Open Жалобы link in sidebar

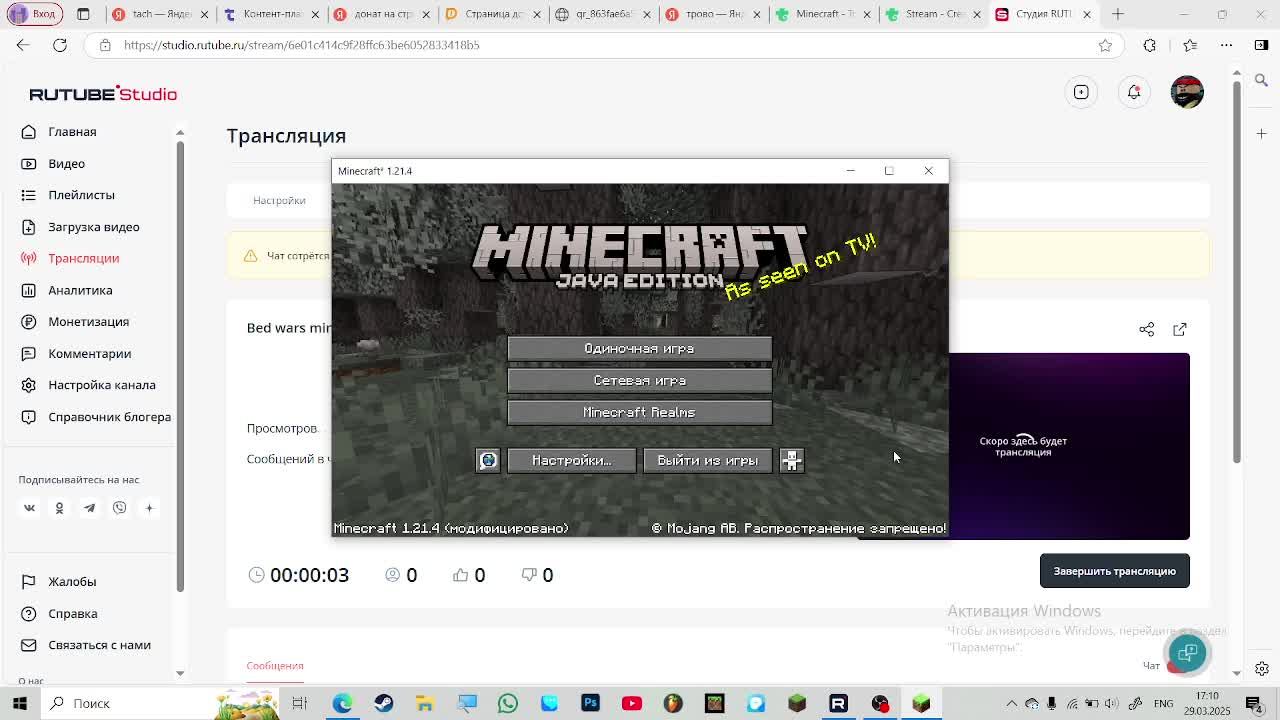[72, 582]
